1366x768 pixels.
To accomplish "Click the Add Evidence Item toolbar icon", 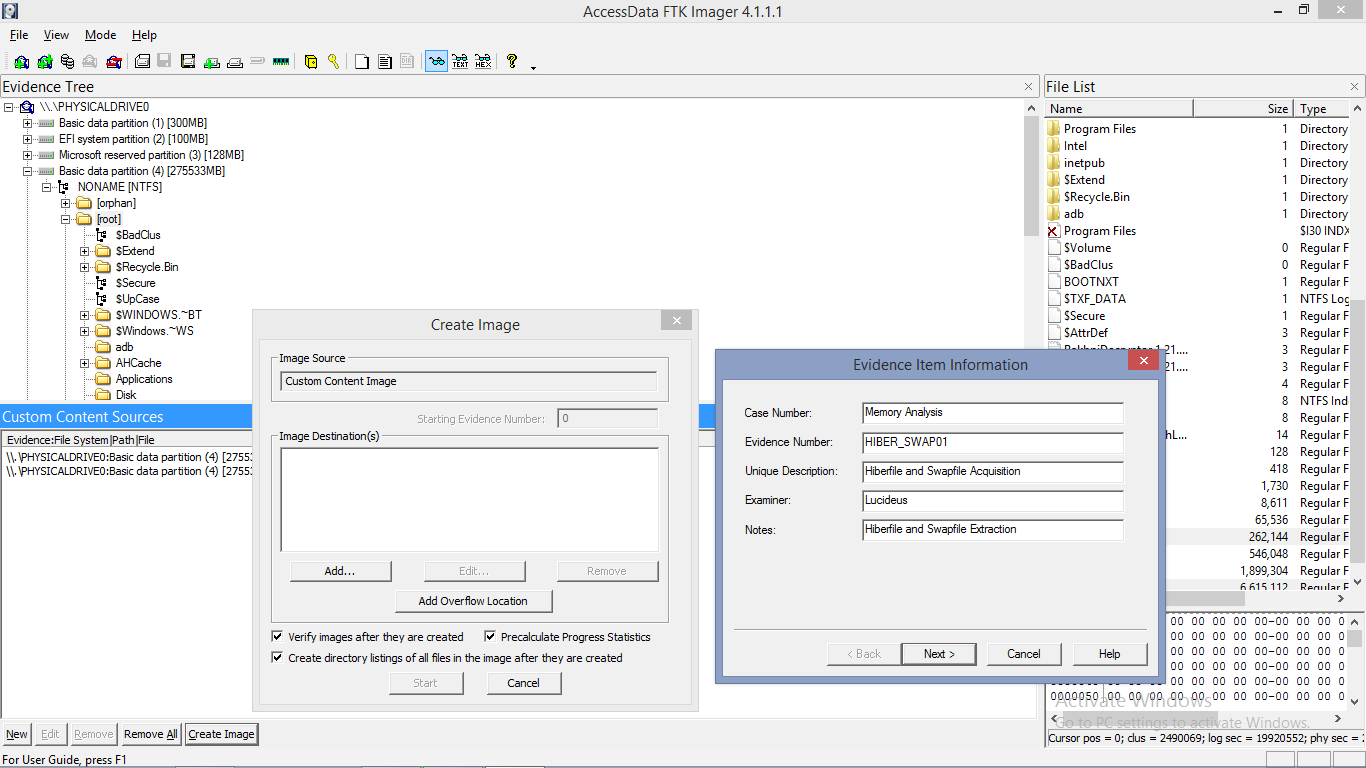I will [21, 61].
